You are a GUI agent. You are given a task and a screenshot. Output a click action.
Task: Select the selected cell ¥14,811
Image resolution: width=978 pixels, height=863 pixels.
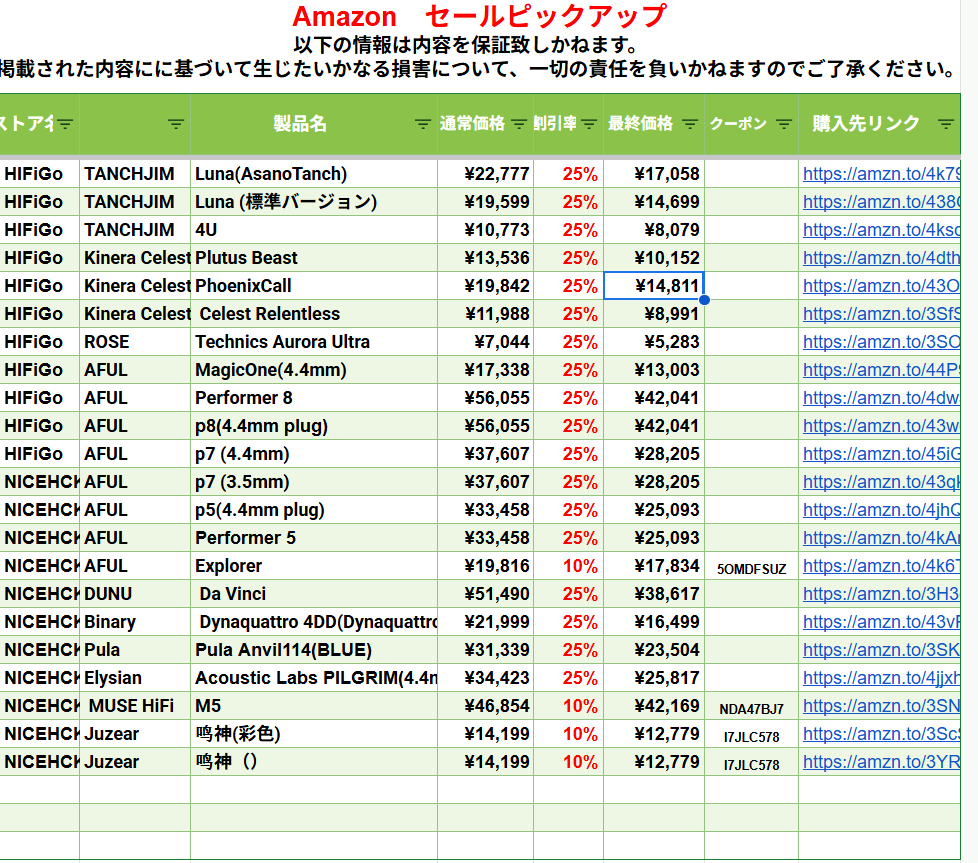coord(654,286)
